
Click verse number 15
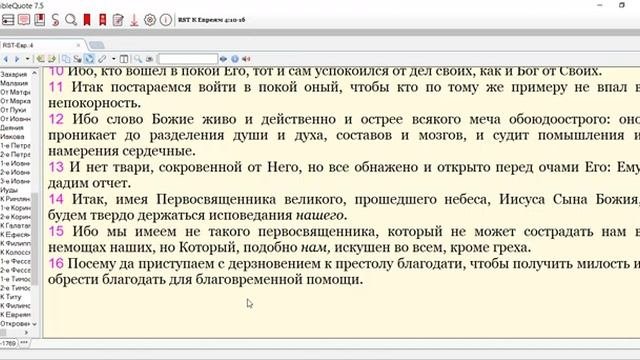(56, 231)
